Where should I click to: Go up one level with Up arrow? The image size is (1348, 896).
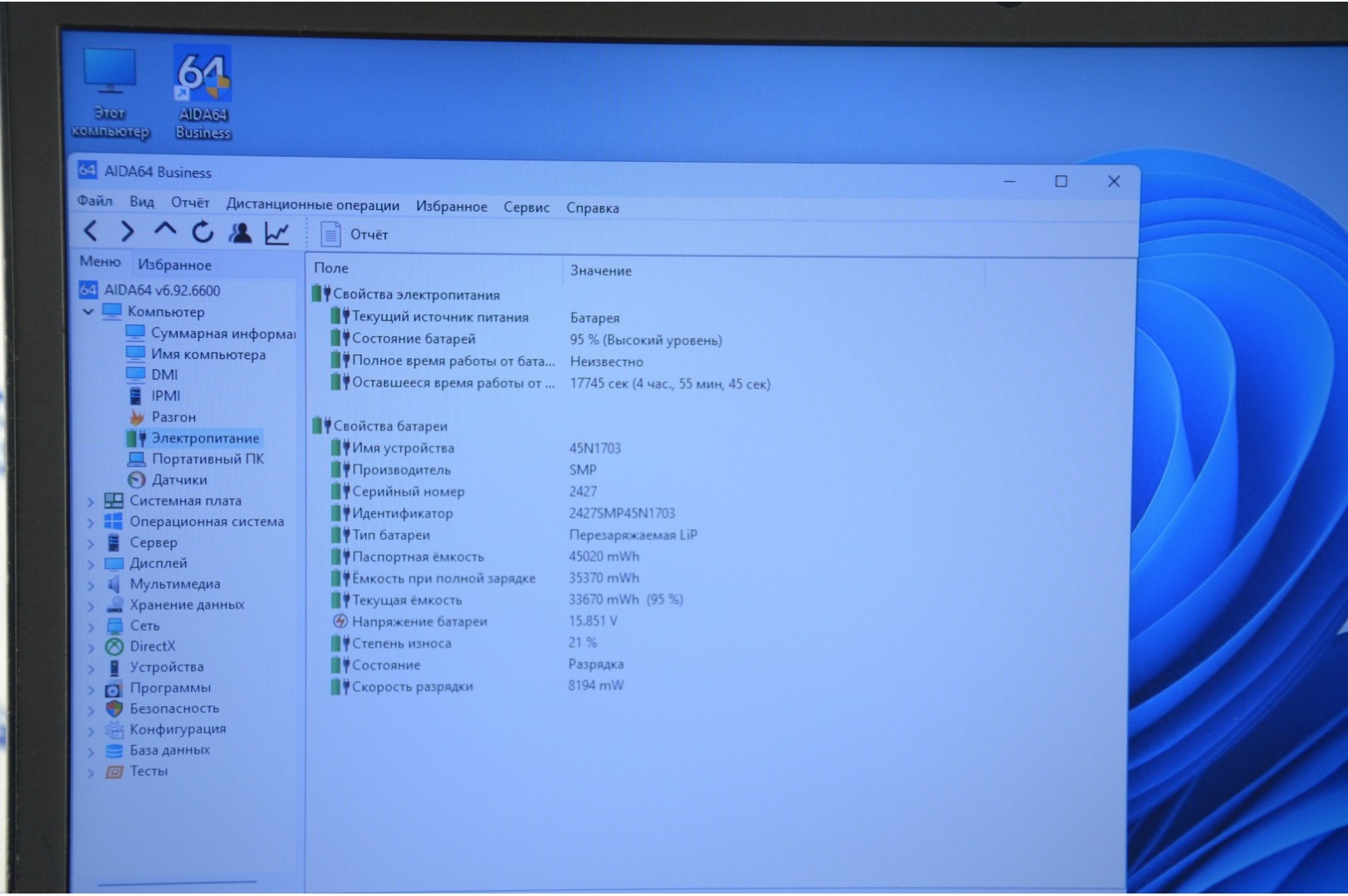[165, 231]
